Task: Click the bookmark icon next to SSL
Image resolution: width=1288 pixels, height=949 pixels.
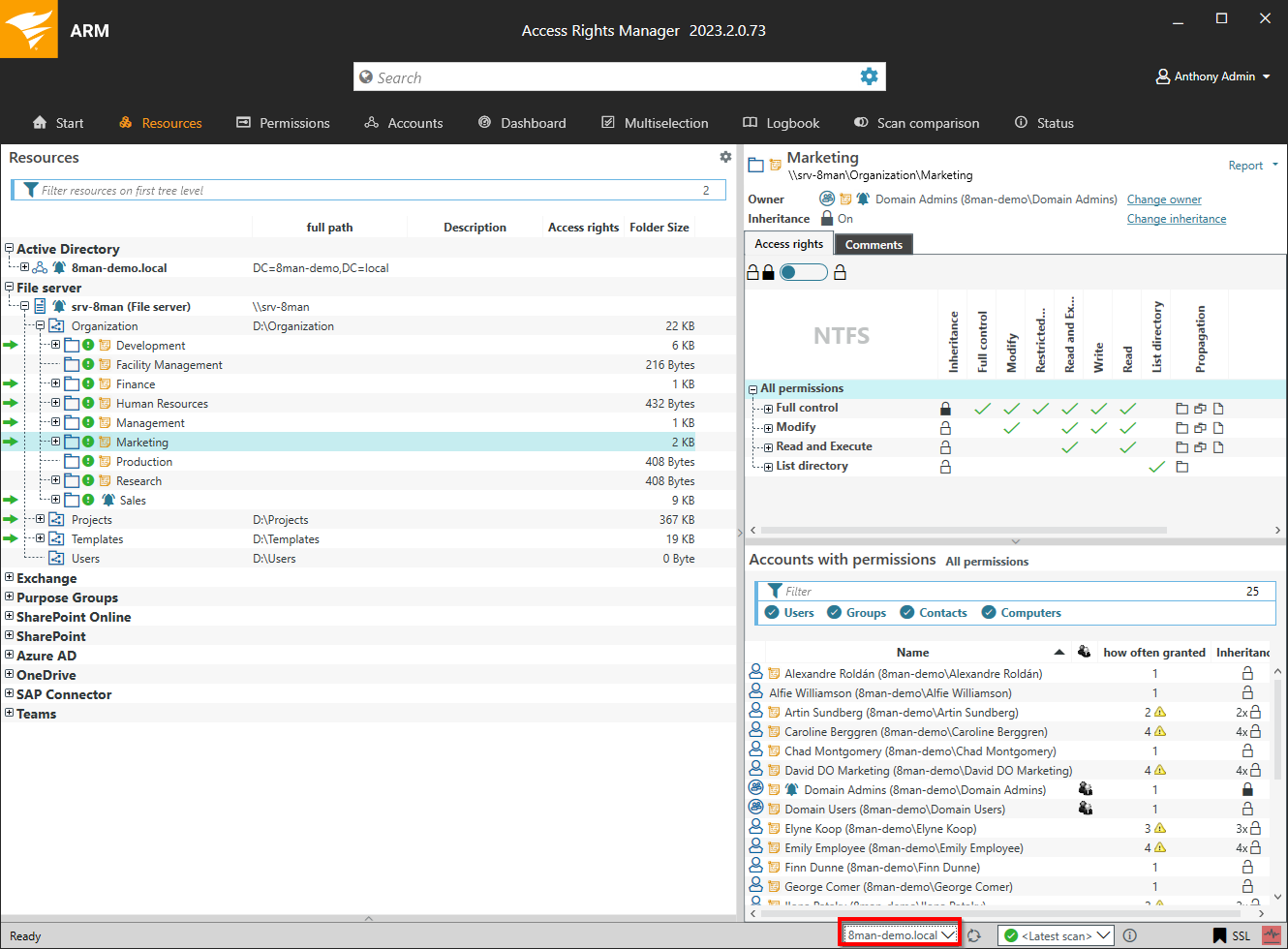Action: point(1219,935)
